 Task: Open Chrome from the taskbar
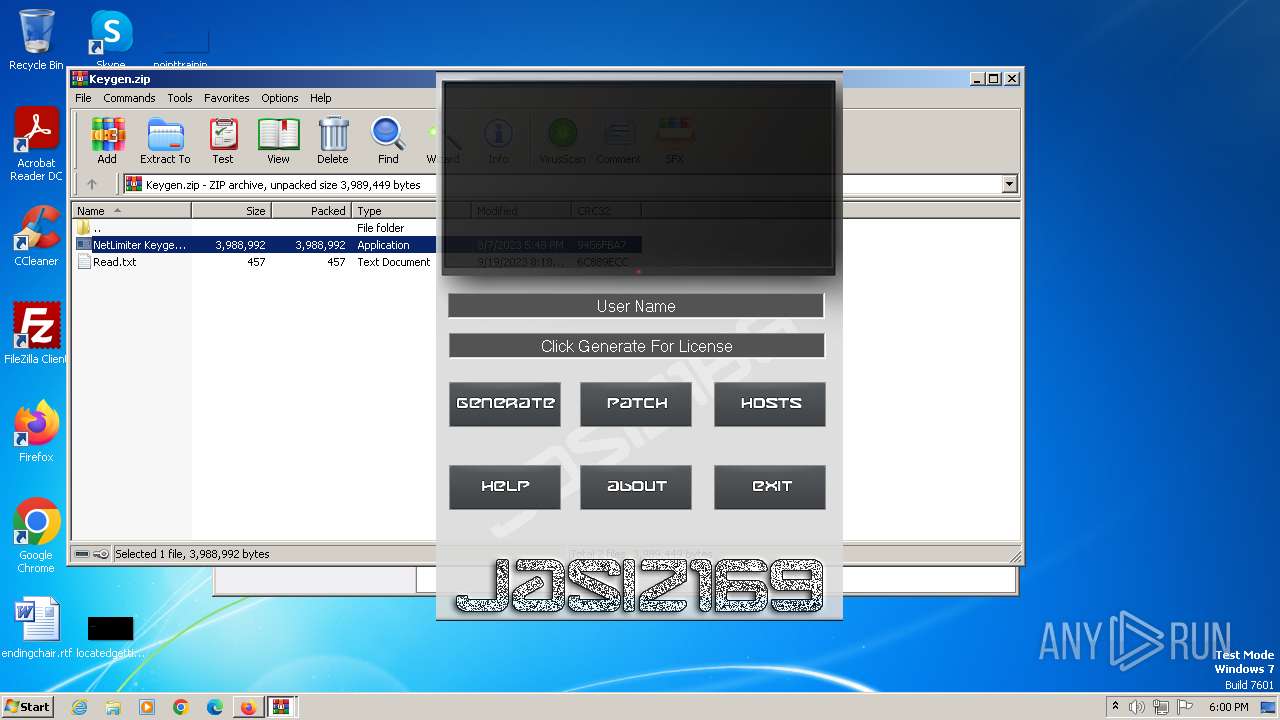coord(181,707)
